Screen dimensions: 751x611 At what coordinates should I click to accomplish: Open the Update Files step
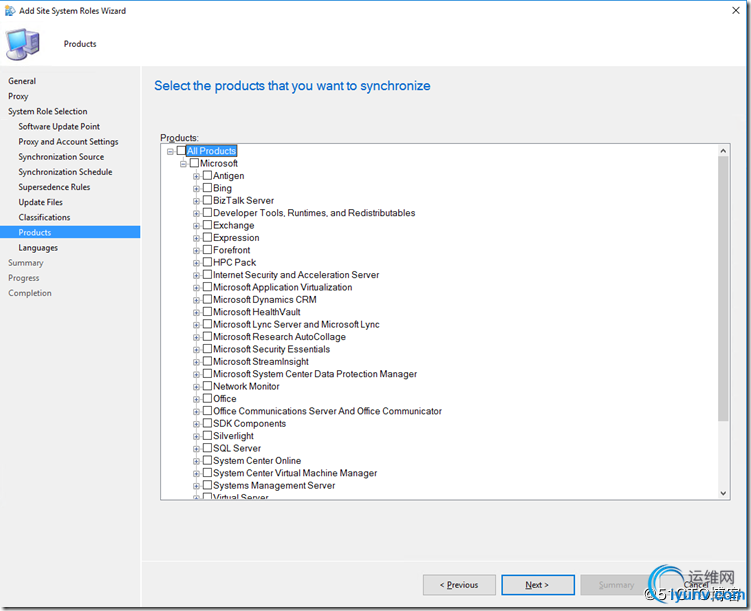click(x=41, y=202)
